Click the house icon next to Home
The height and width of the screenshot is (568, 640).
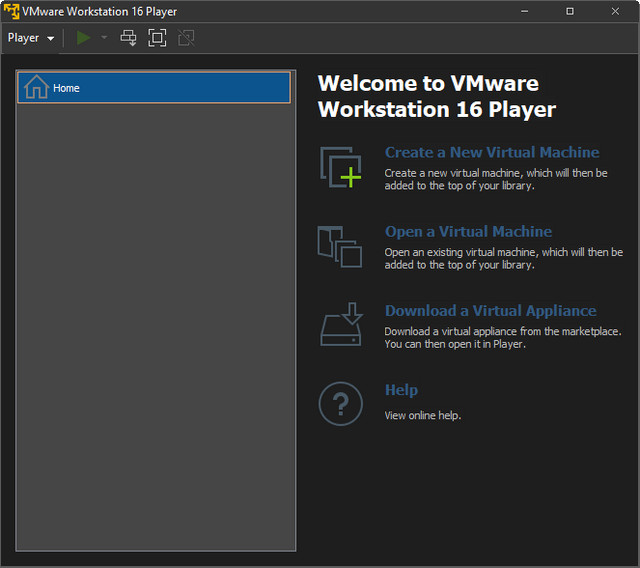click(35, 88)
